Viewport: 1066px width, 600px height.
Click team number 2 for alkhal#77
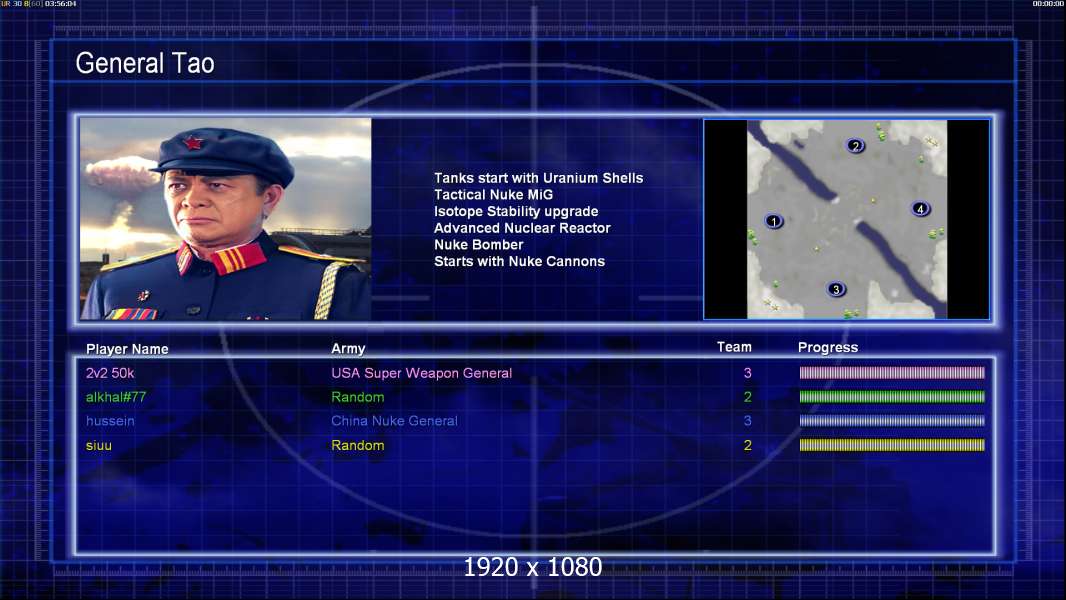pyautogui.click(x=747, y=397)
